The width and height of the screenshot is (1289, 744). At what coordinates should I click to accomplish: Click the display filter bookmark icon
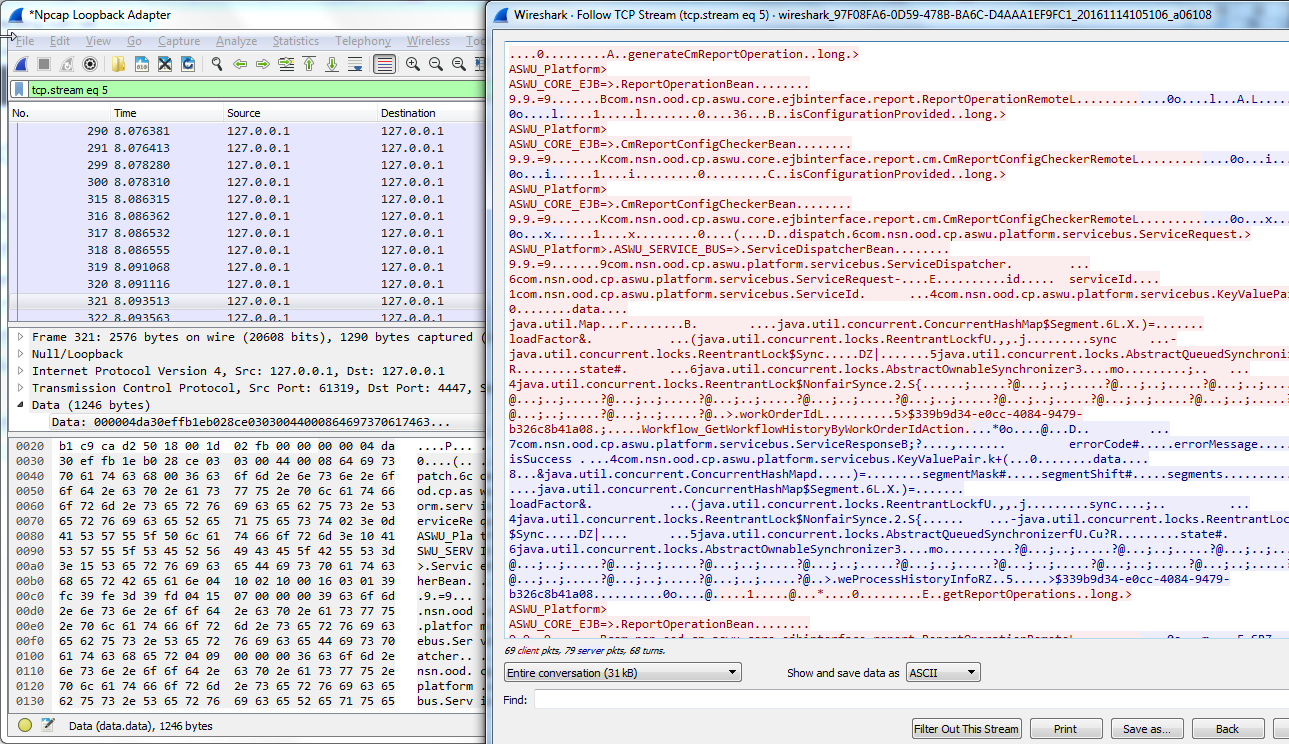(x=20, y=90)
